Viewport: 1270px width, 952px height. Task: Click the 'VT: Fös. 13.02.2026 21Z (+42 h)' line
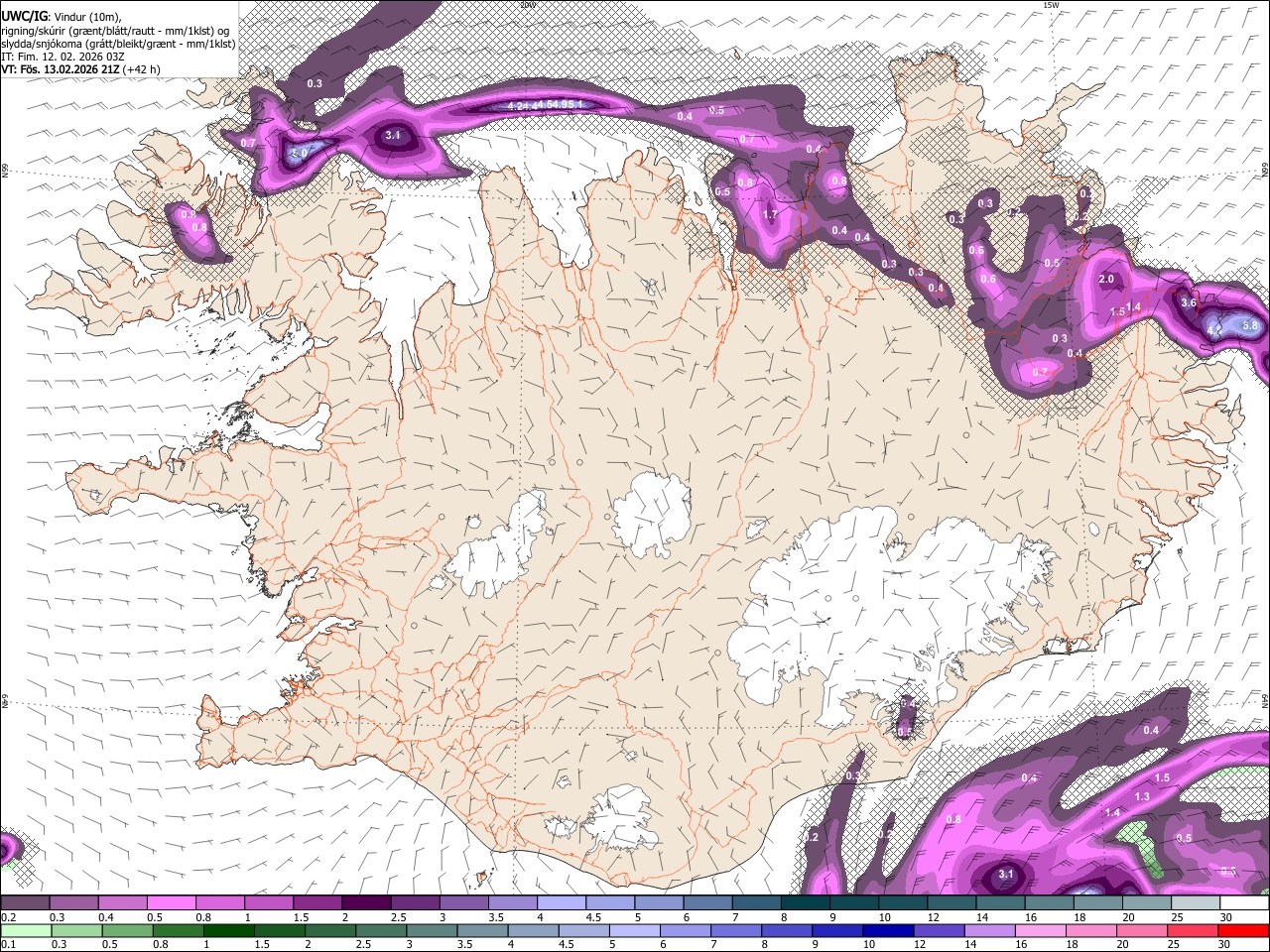click(80, 69)
